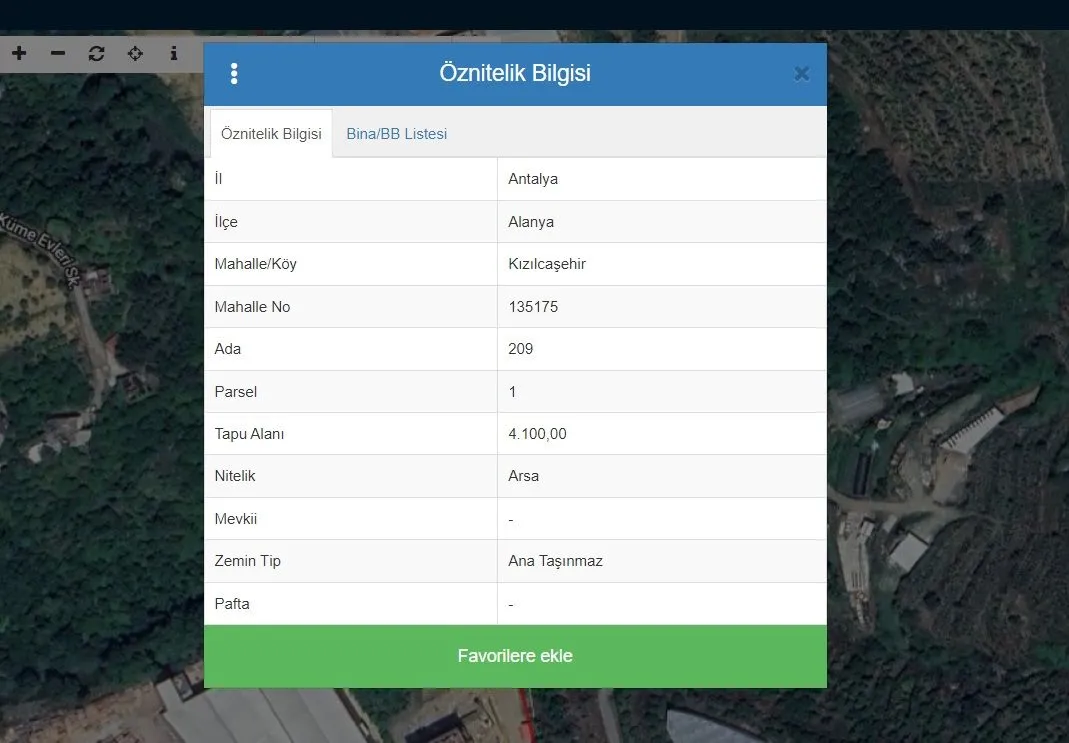This screenshot has width=1069, height=743.
Task: Click the Mahalle No value 135175
Action: 533,307
